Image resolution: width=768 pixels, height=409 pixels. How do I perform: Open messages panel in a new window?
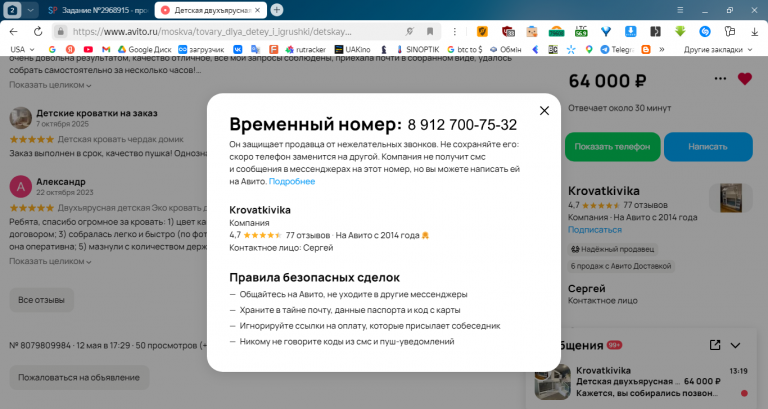(x=715, y=345)
